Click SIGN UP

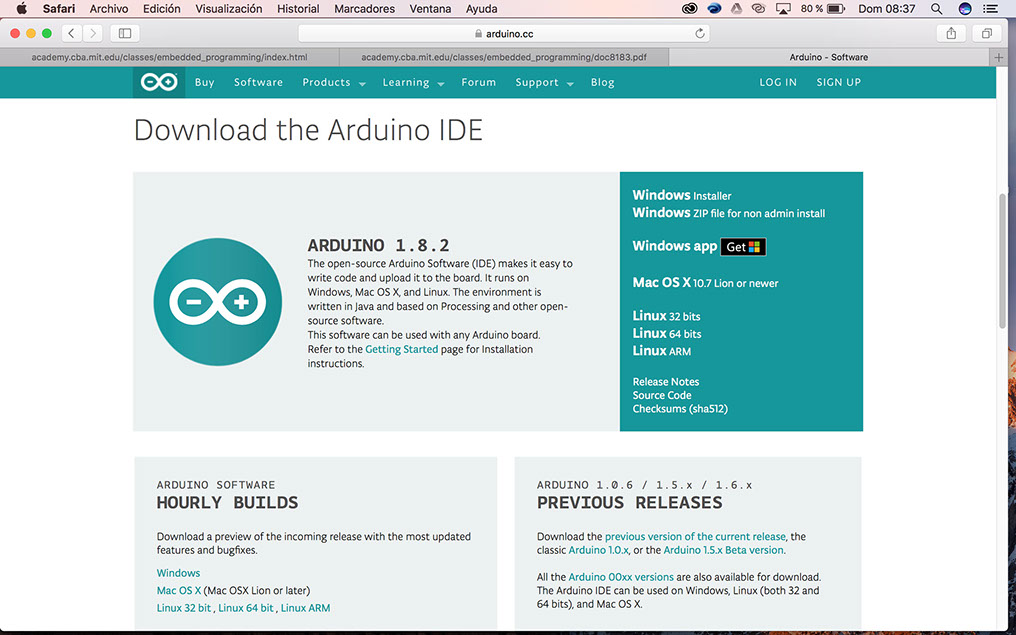tap(838, 82)
